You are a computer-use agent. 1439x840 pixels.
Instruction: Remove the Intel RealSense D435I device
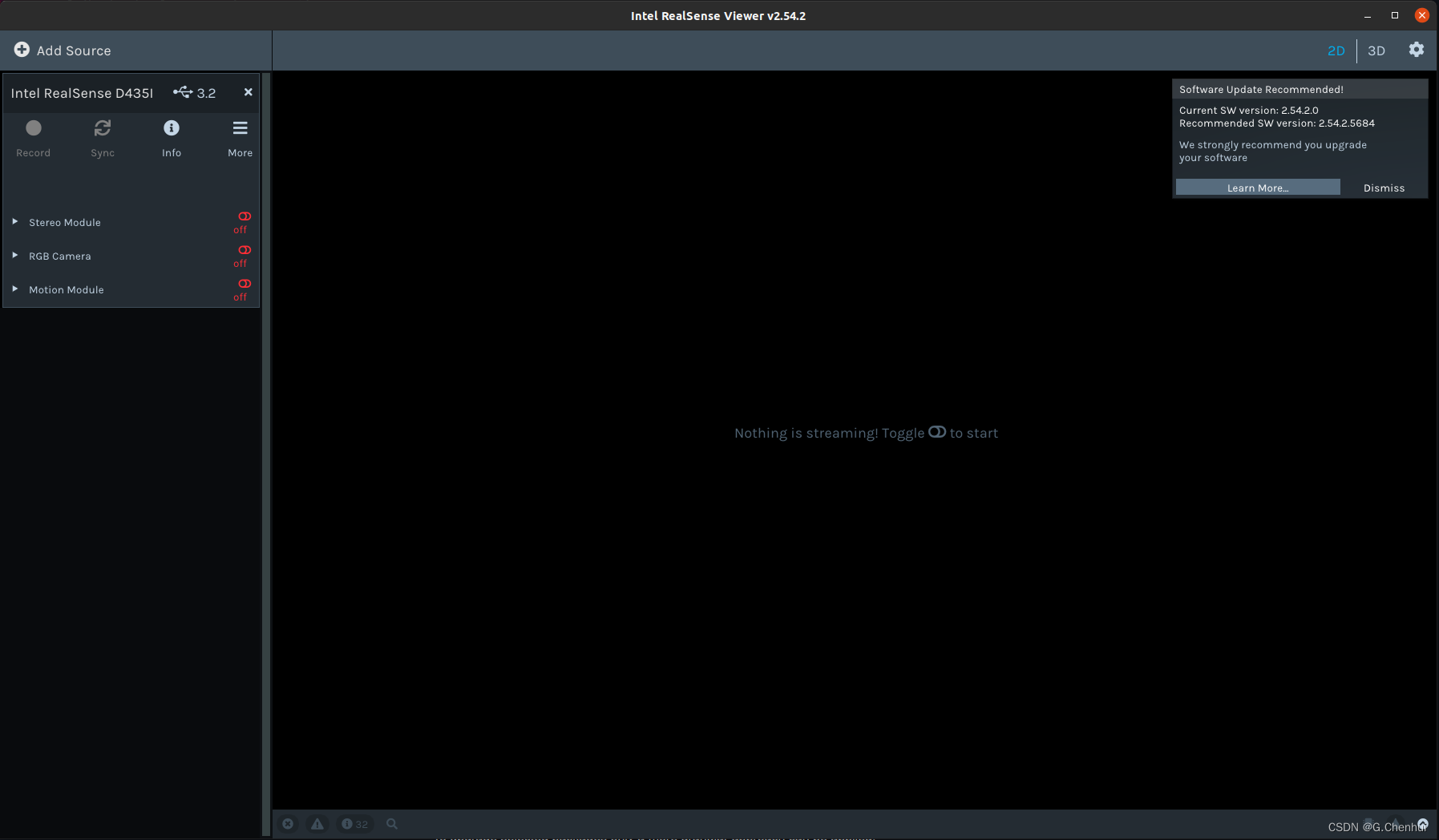[x=249, y=92]
